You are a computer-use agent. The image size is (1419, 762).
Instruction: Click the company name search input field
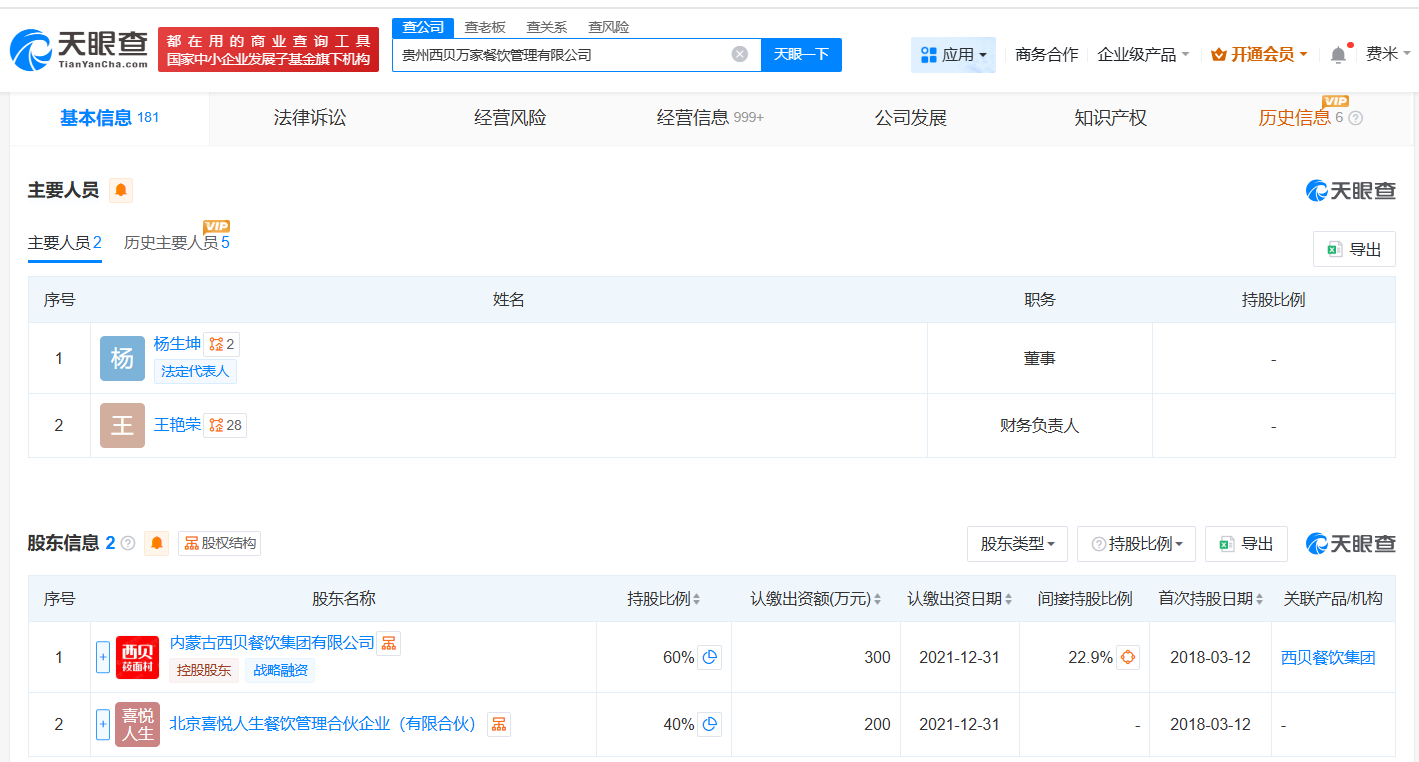tap(560, 55)
